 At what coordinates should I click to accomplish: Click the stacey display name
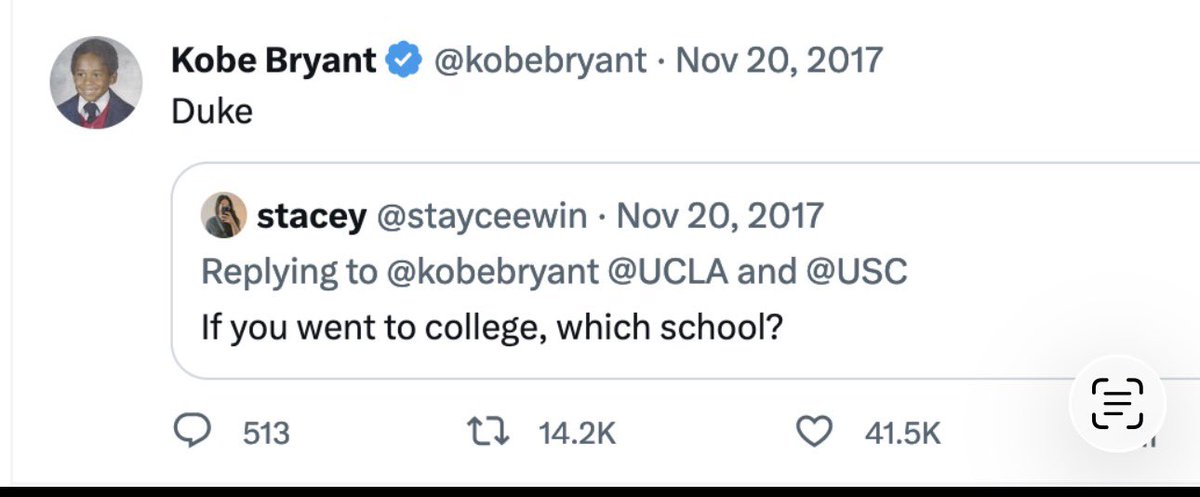[311, 217]
